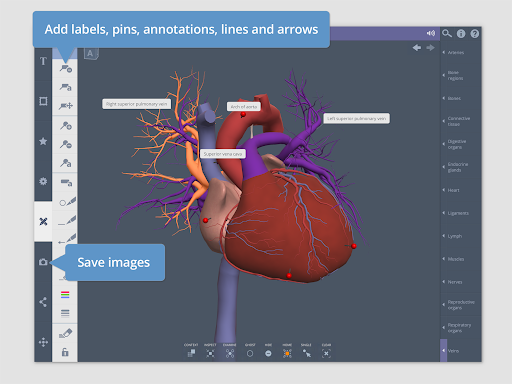Select the Text tool in the left sidebar
Image resolution: width=512 pixels, height=384 pixels.
[x=43, y=61]
